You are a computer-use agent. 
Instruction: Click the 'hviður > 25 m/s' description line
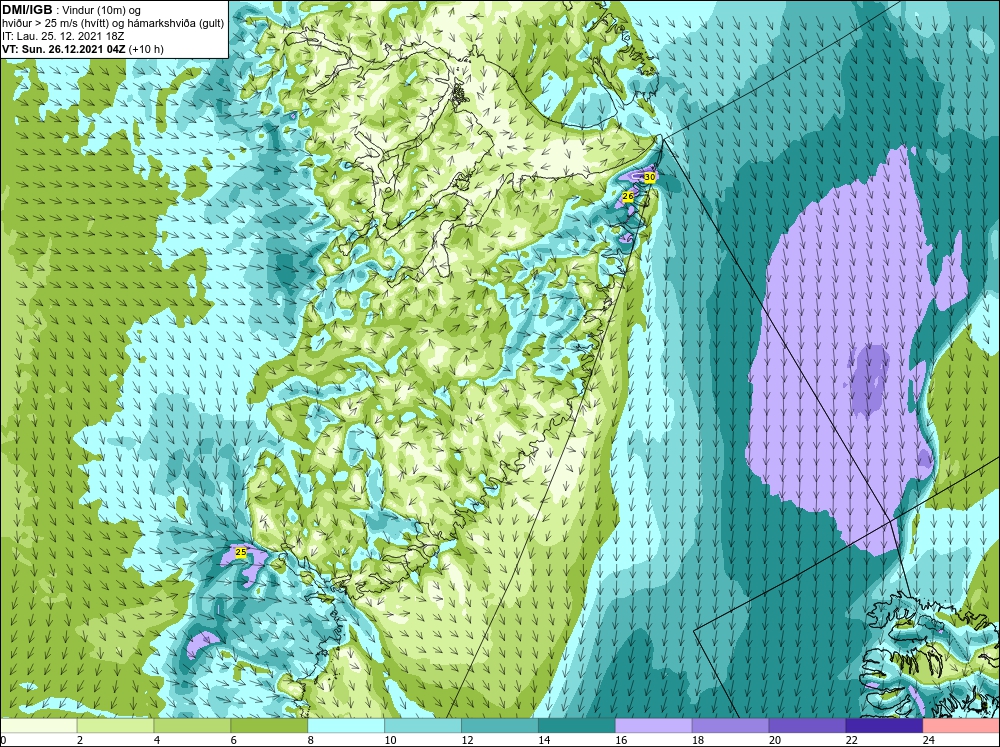[113, 24]
